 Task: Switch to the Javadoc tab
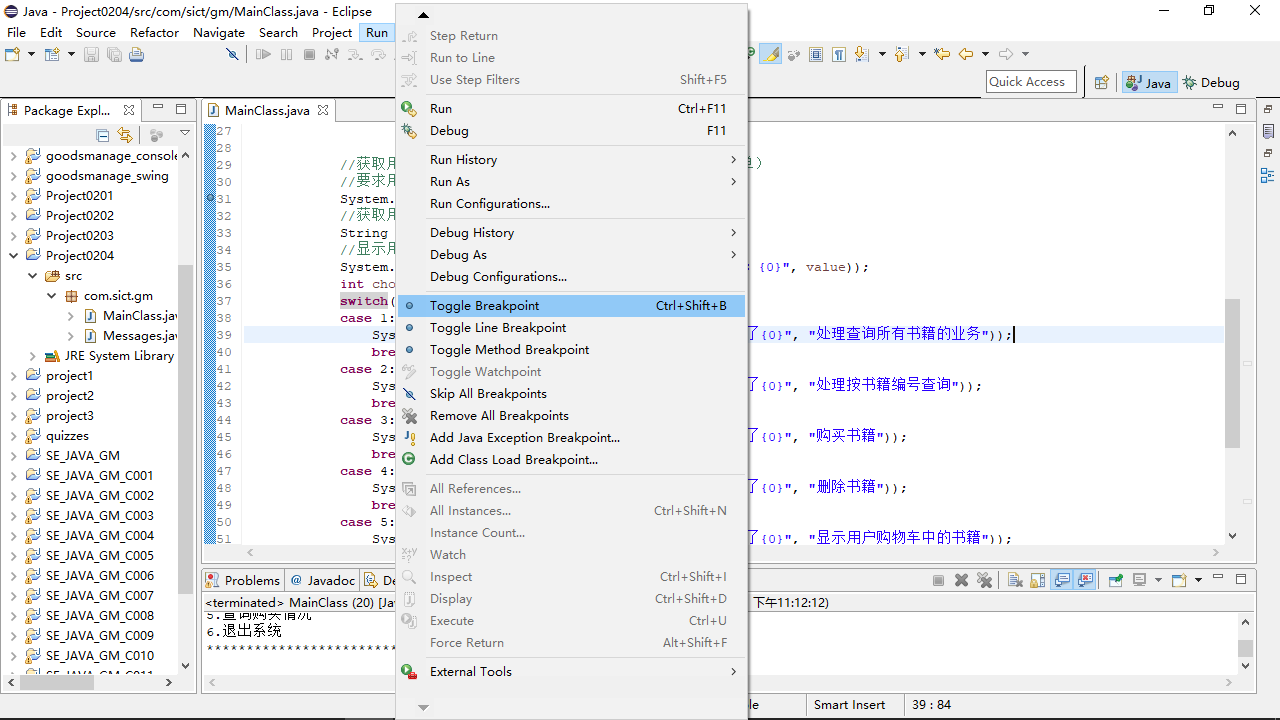tap(323, 580)
